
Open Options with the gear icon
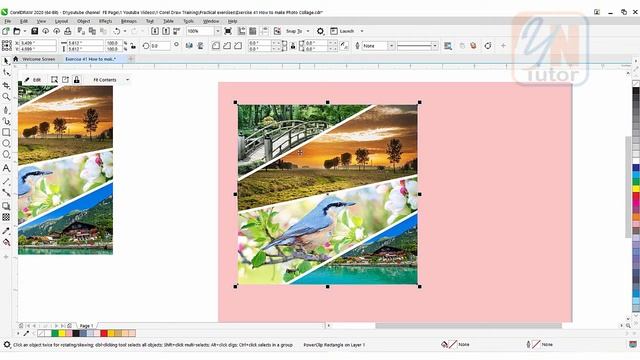pyautogui.click(x=320, y=31)
